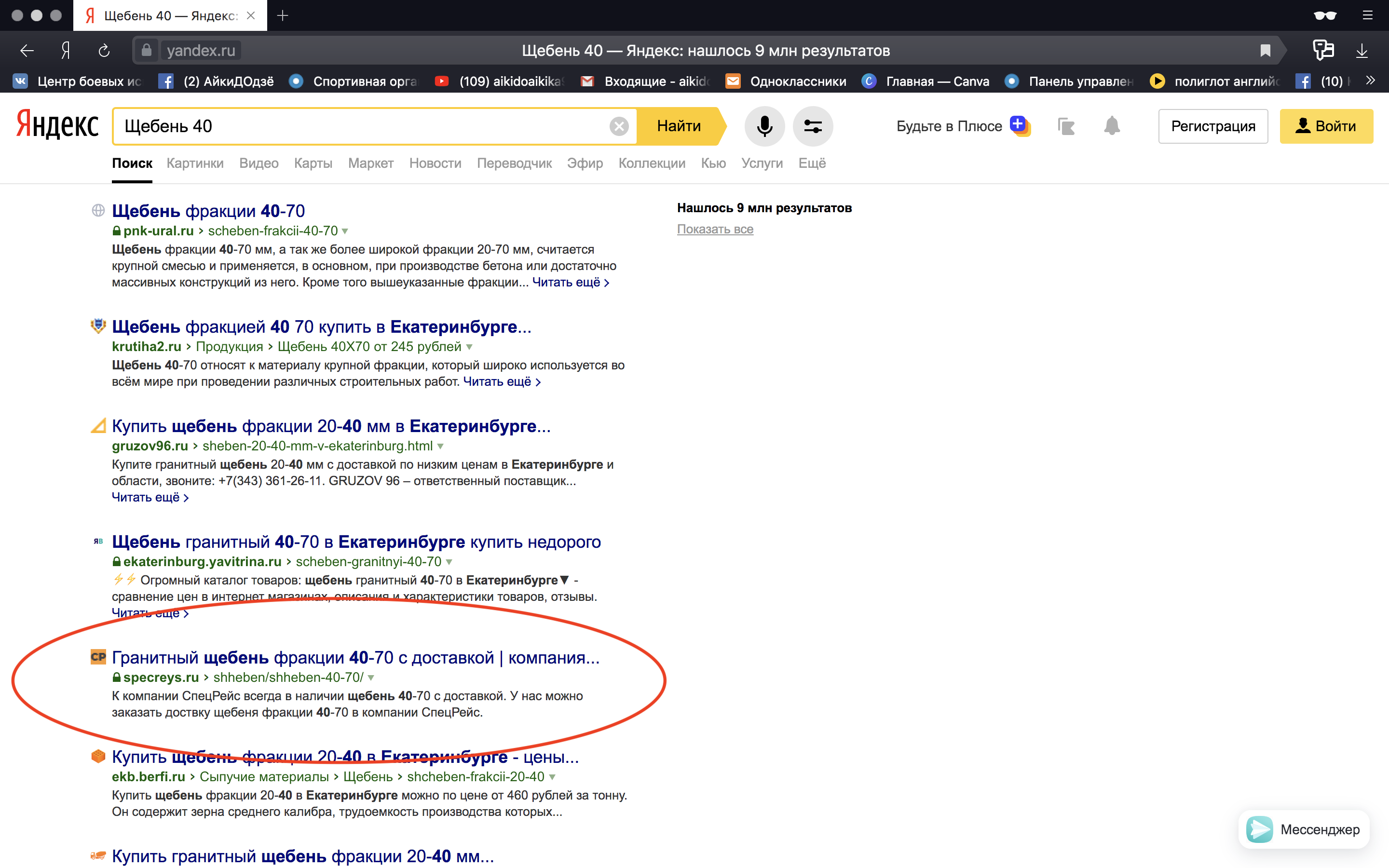This screenshot has width=1389, height=868.
Task: Open the Ещё menu in search tabs
Action: [812, 163]
